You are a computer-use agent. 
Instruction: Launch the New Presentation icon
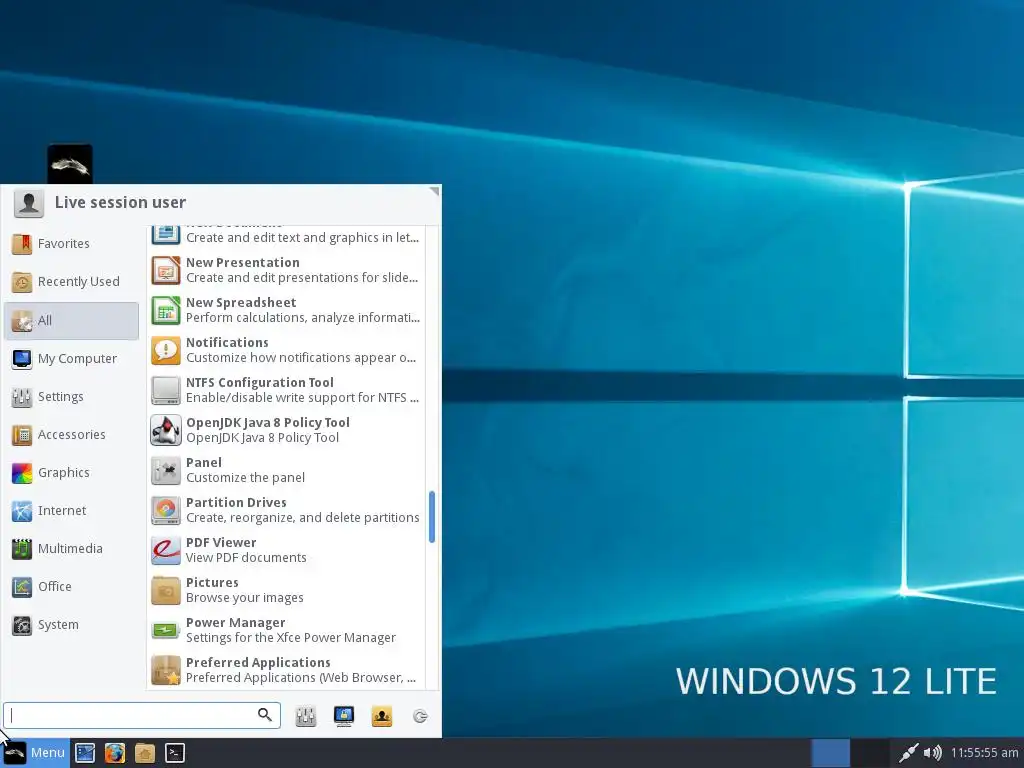pos(166,270)
